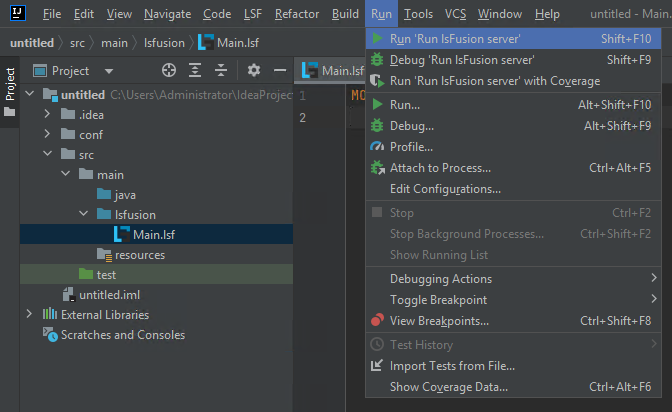Click the Collapse All icon in Project panel
Viewport: 672px width, 412px height.
[221, 71]
